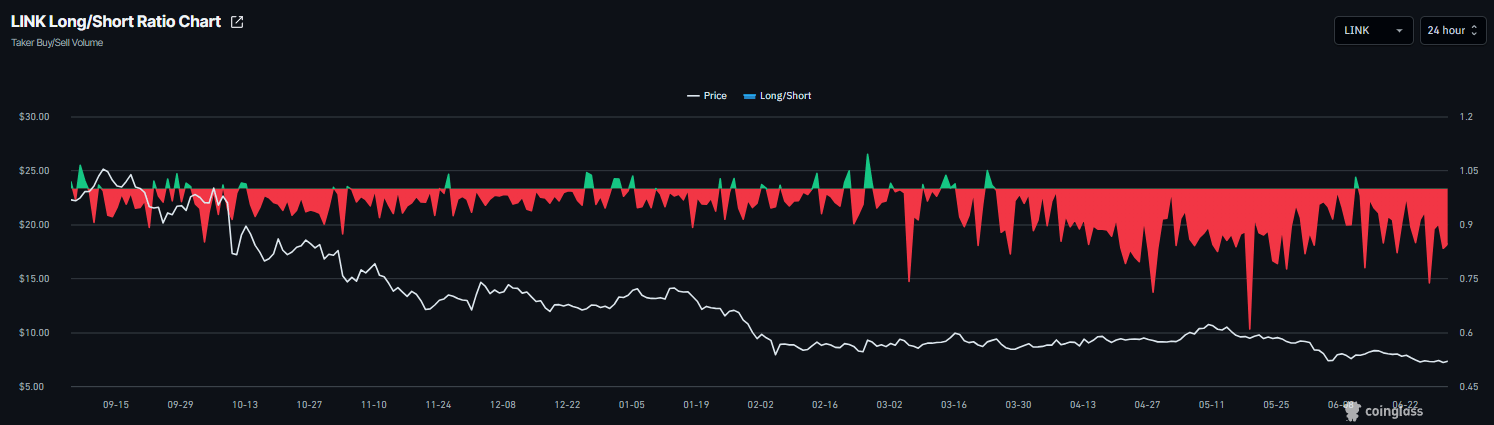Click the white Price legend line marker
This screenshot has width=1494, height=425.
click(692, 96)
